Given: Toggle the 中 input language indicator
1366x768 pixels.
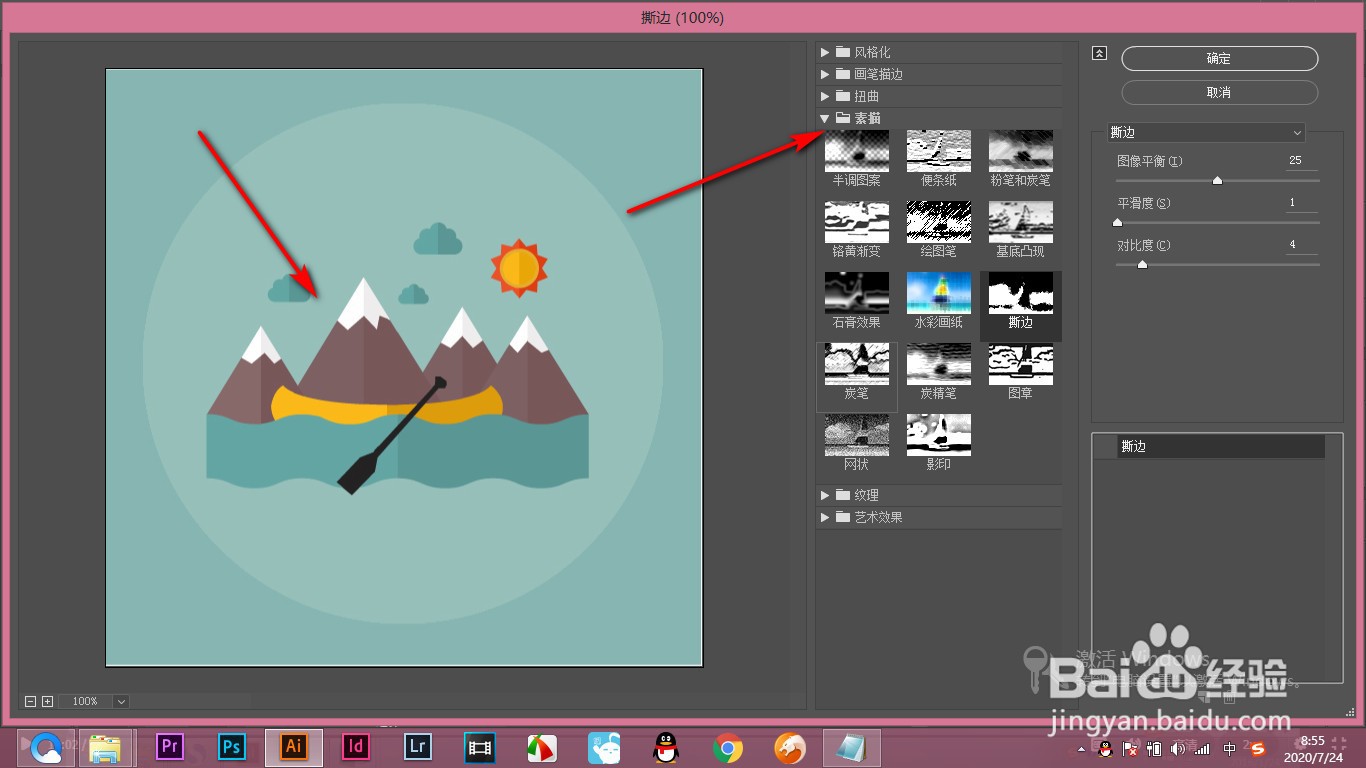Looking at the screenshot, I should coord(1230,748).
